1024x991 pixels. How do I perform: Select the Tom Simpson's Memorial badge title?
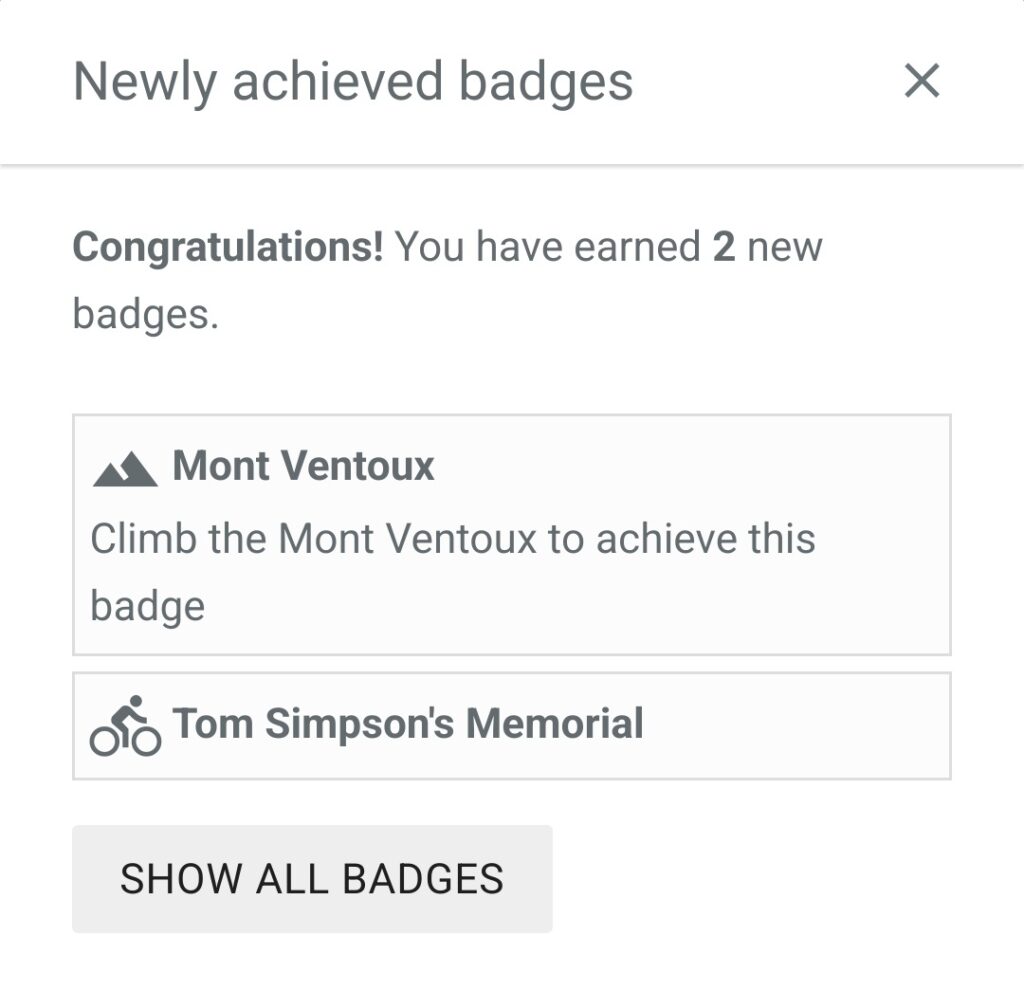pos(408,724)
